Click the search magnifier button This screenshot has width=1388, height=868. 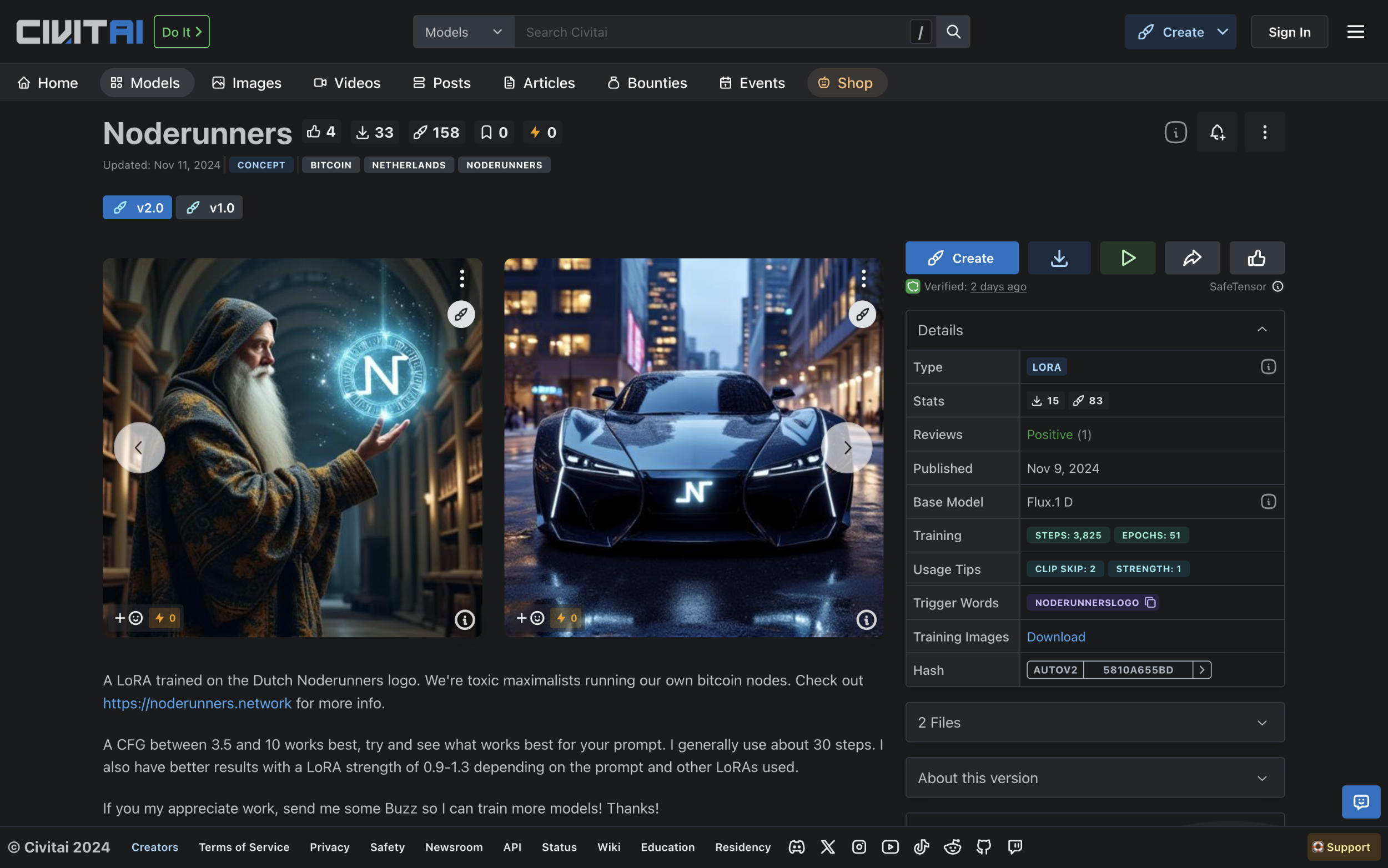(x=953, y=32)
